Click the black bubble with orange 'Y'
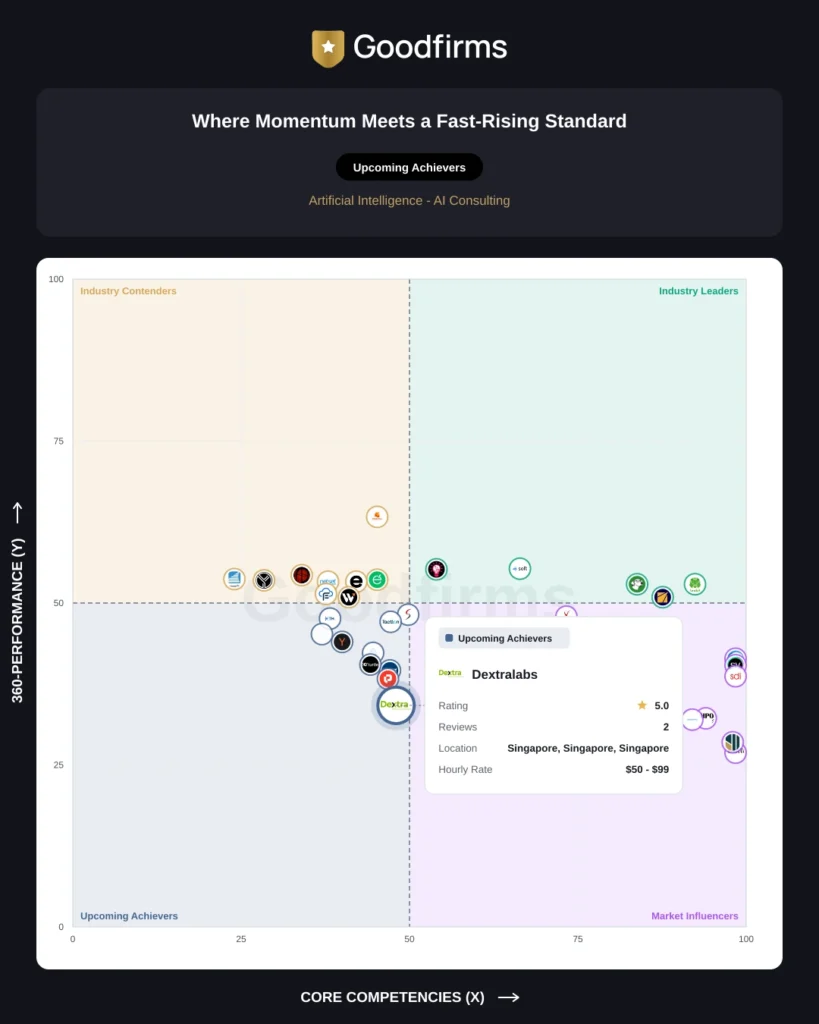Screen dimensions: 819x1024 pyautogui.click(x=342, y=642)
